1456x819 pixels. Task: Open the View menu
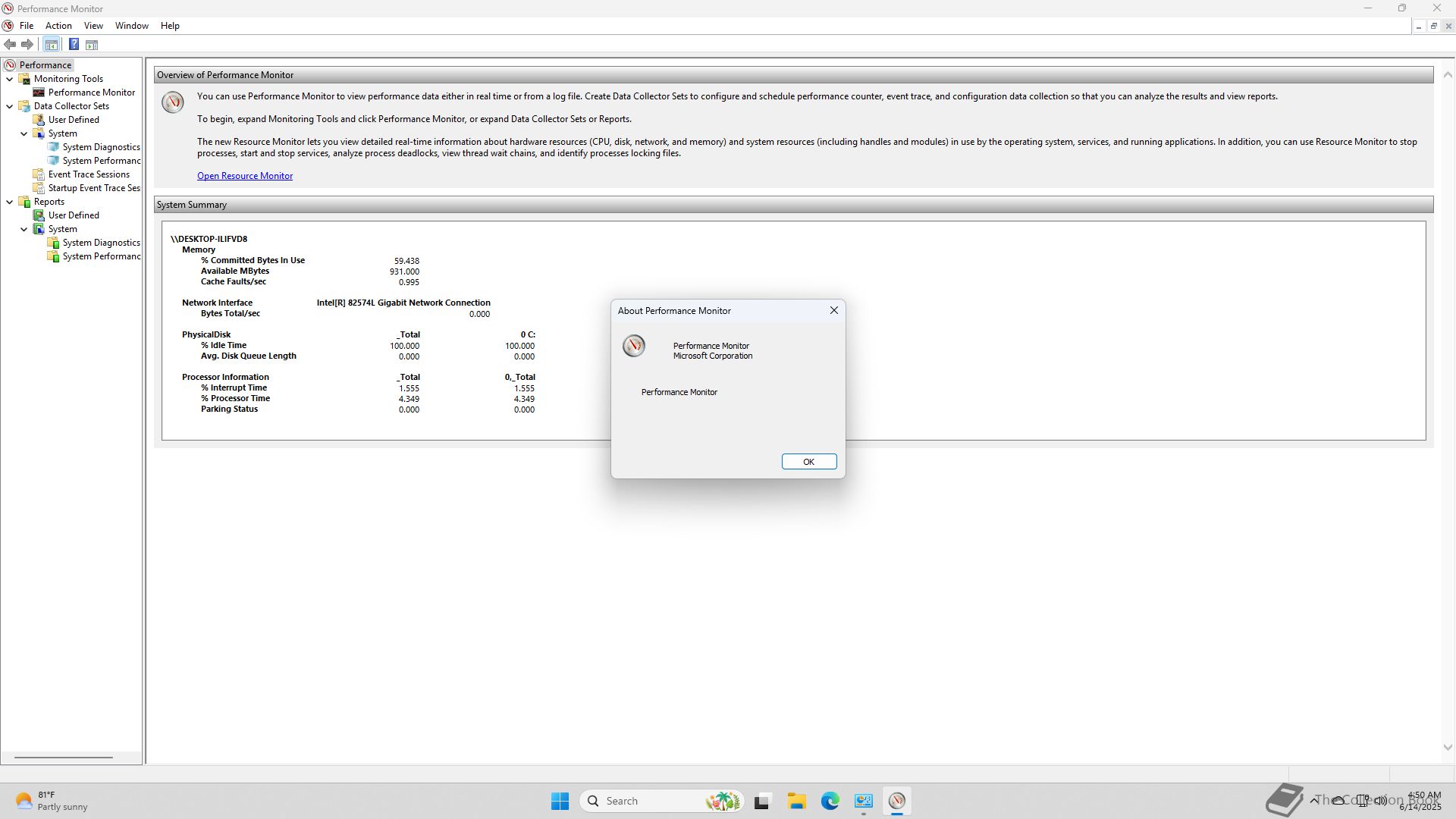(x=93, y=26)
